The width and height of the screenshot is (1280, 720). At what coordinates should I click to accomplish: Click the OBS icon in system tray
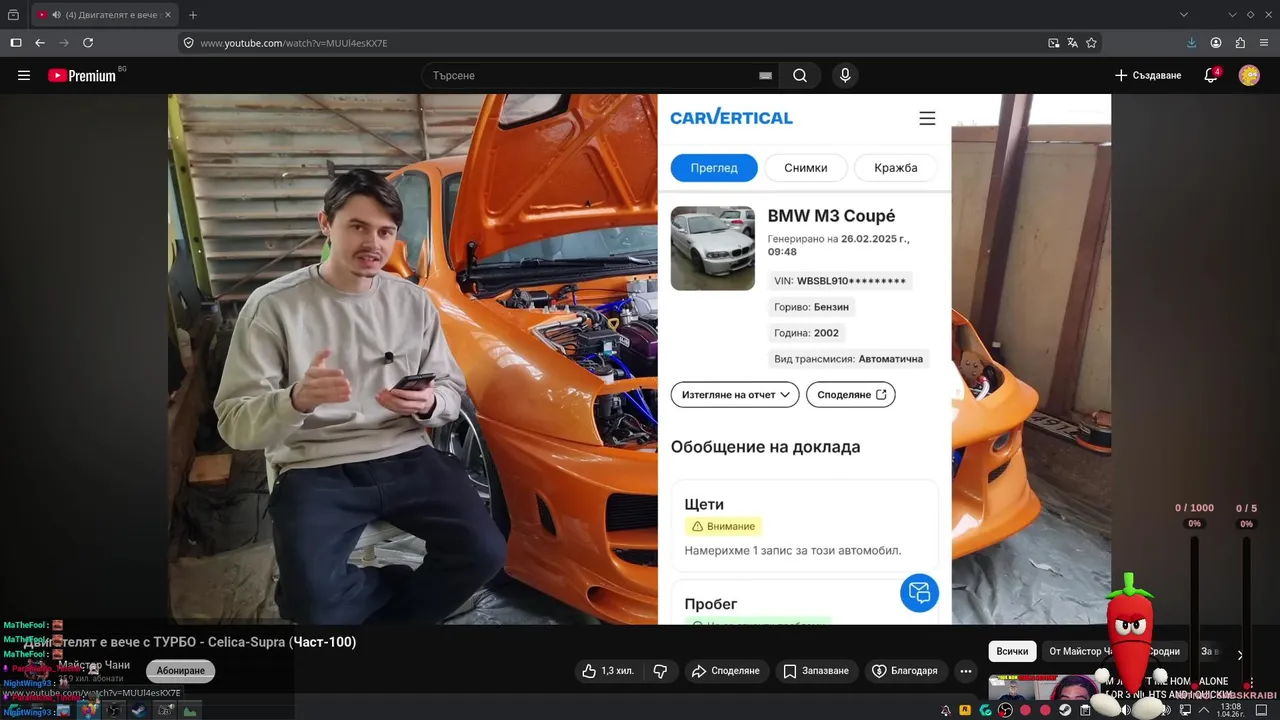[x=1005, y=710]
